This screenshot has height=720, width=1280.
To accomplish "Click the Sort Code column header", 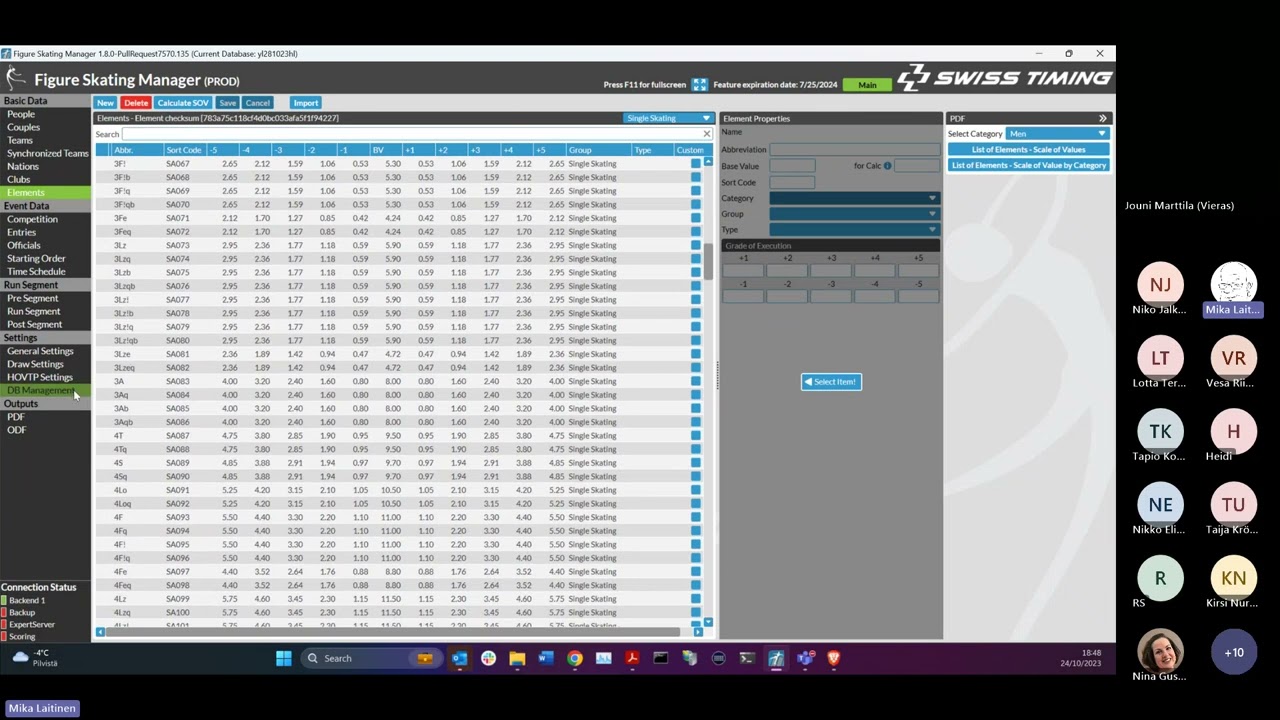I will click(x=184, y=150).
